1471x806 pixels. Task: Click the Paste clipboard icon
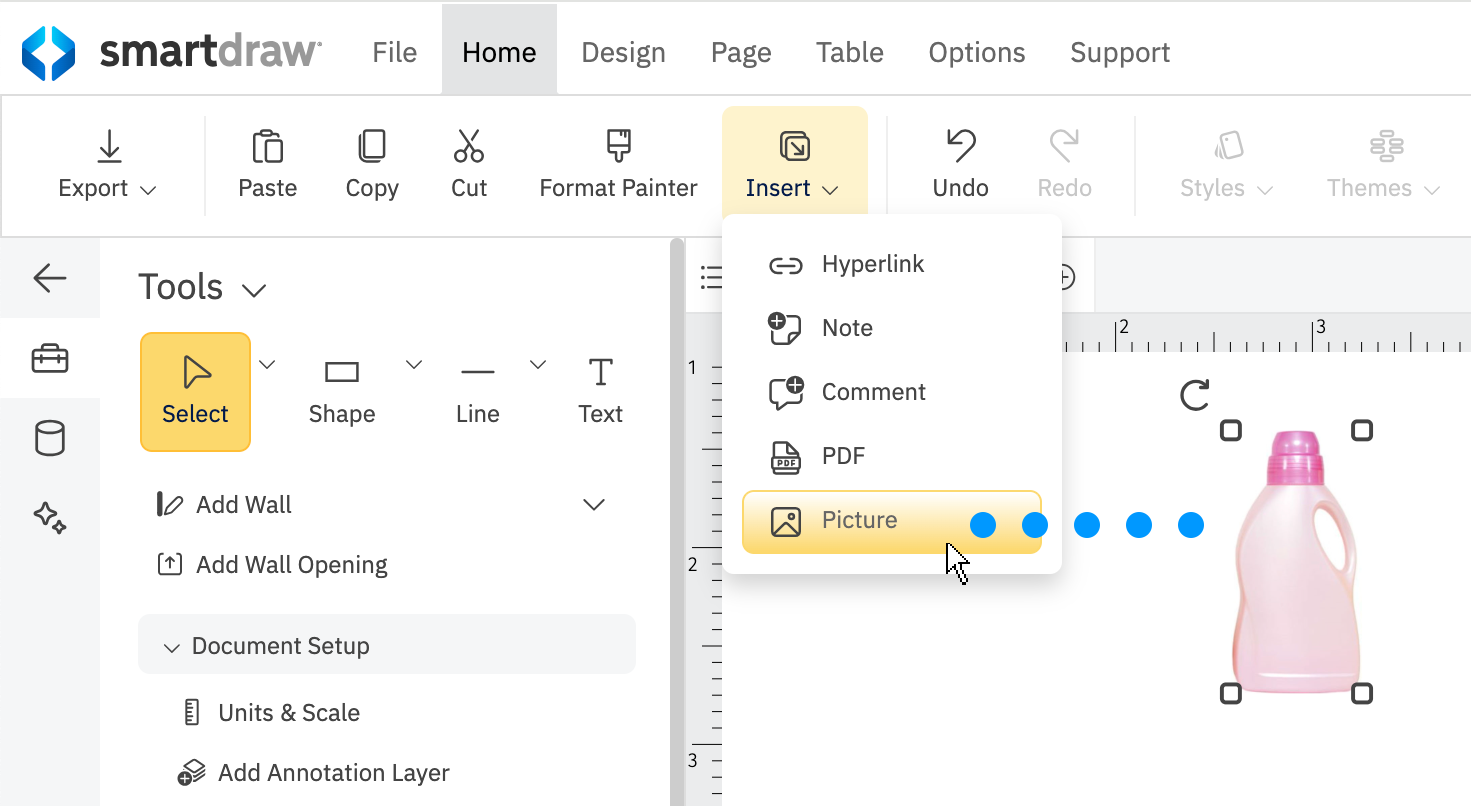[267, 148]
